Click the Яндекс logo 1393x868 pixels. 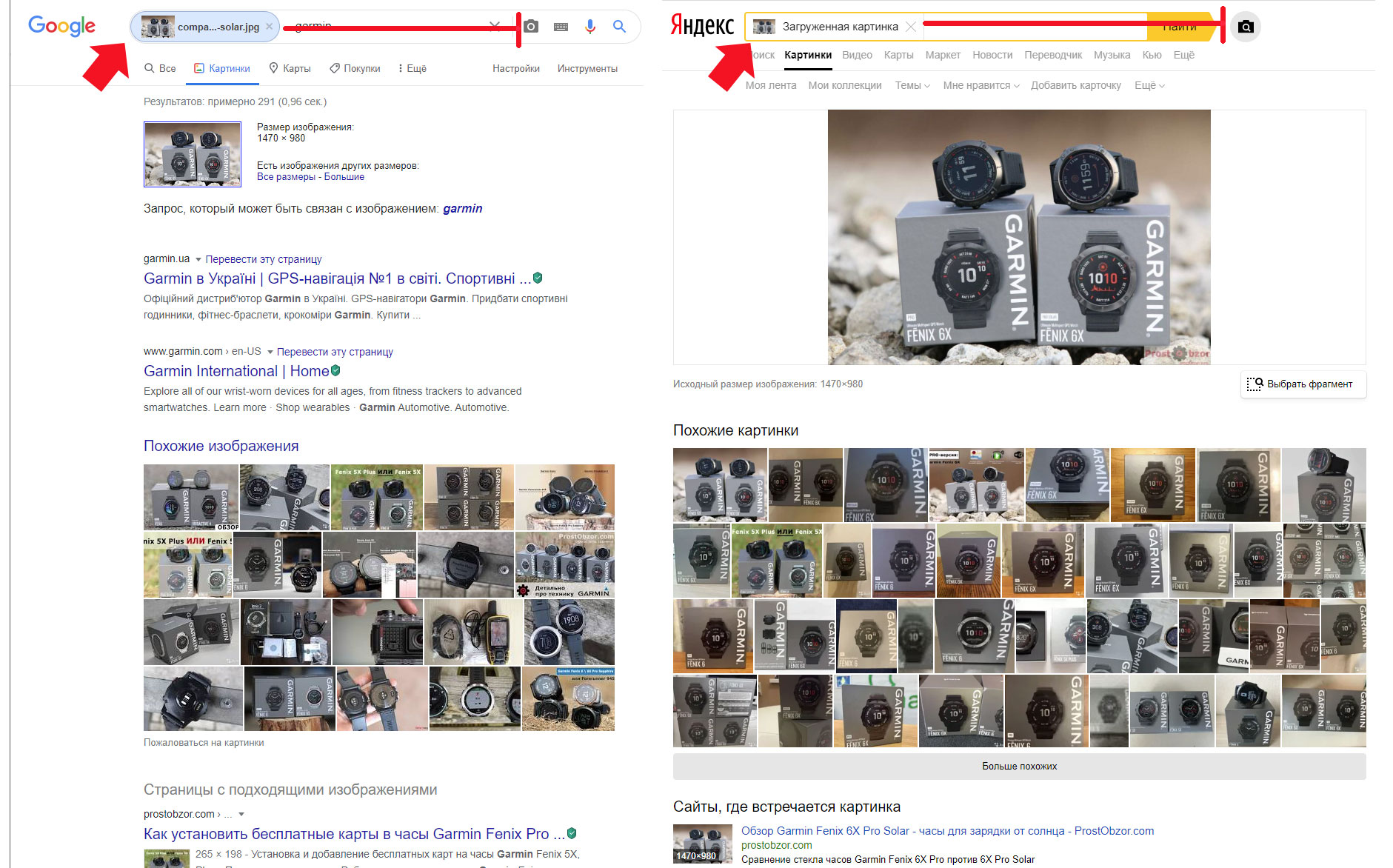pos(701,26)
